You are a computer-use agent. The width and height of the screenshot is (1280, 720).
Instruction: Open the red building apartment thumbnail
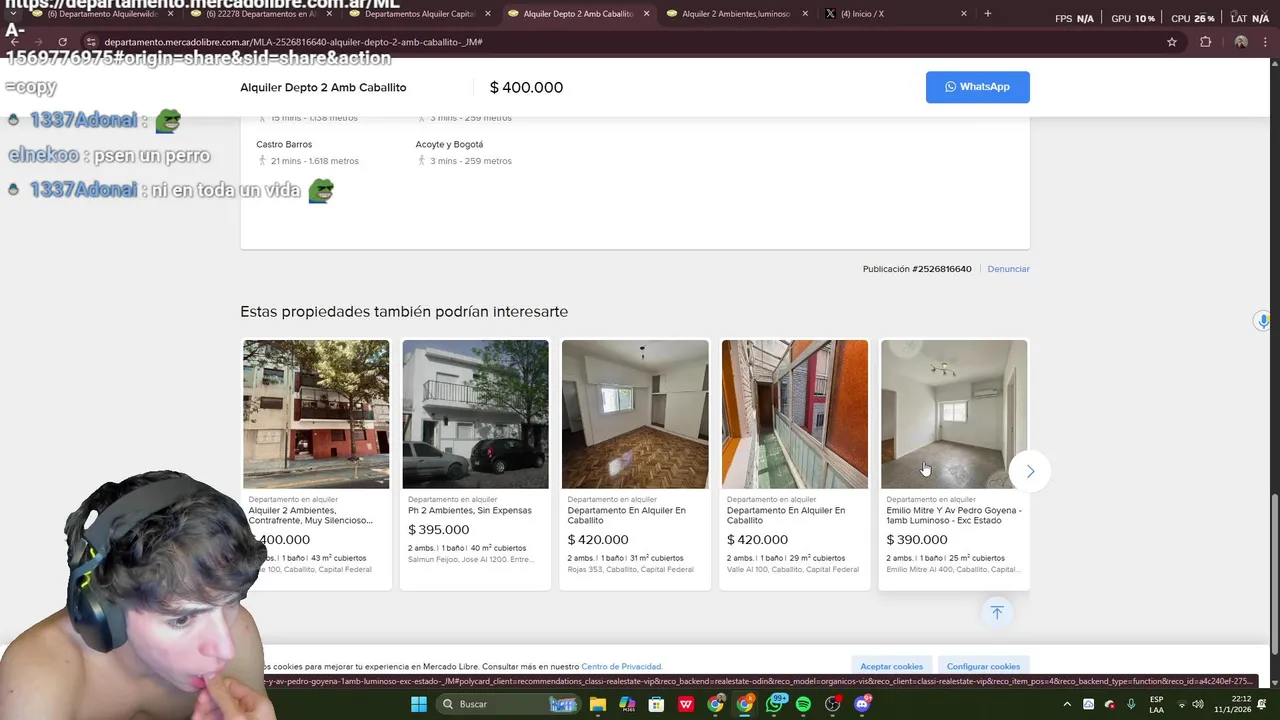point(316,414)
